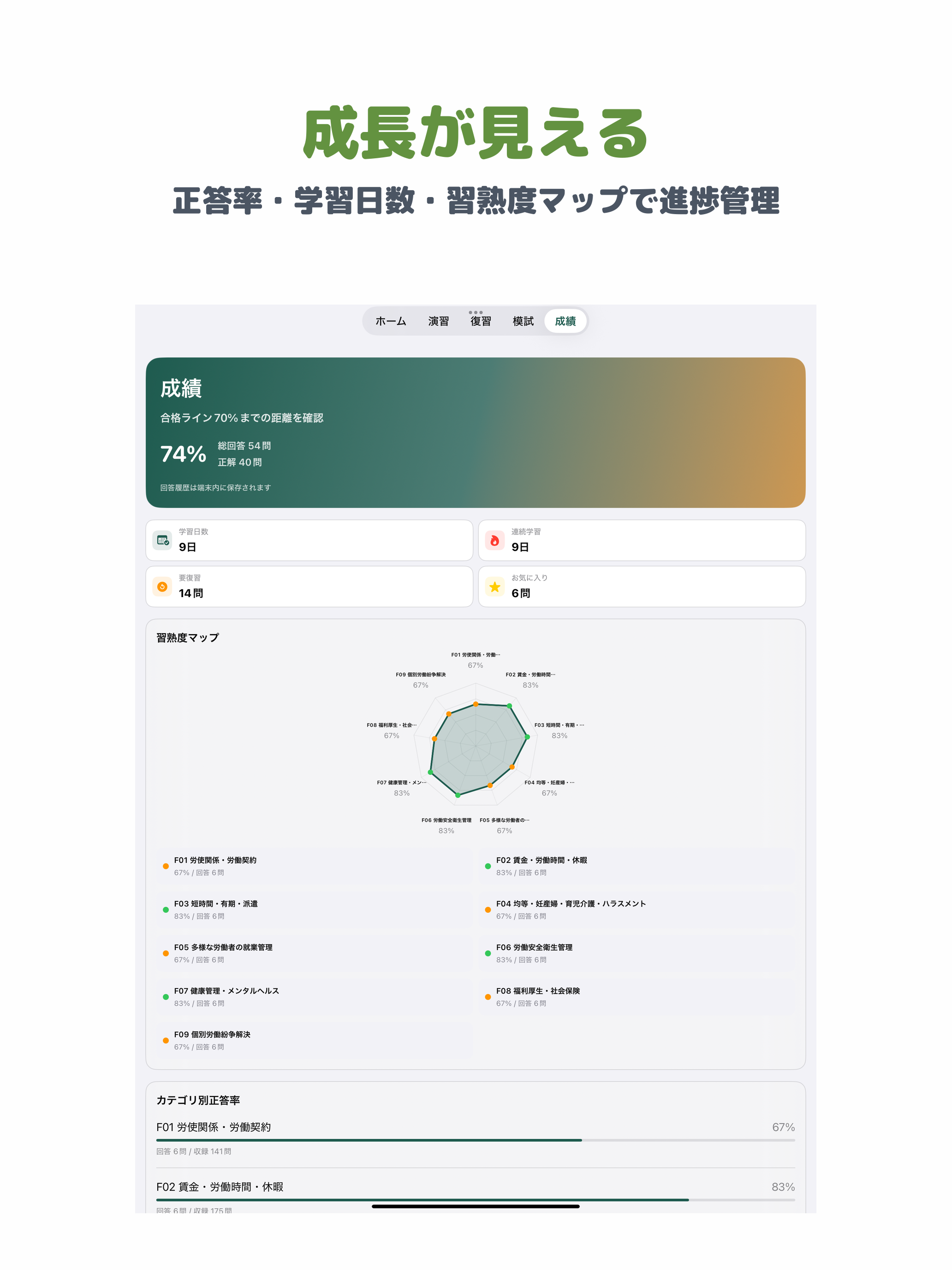Click the orange review icon for 要復習
The width and height of the screenshot is (952, 1270).
click(x=162, y=586)
